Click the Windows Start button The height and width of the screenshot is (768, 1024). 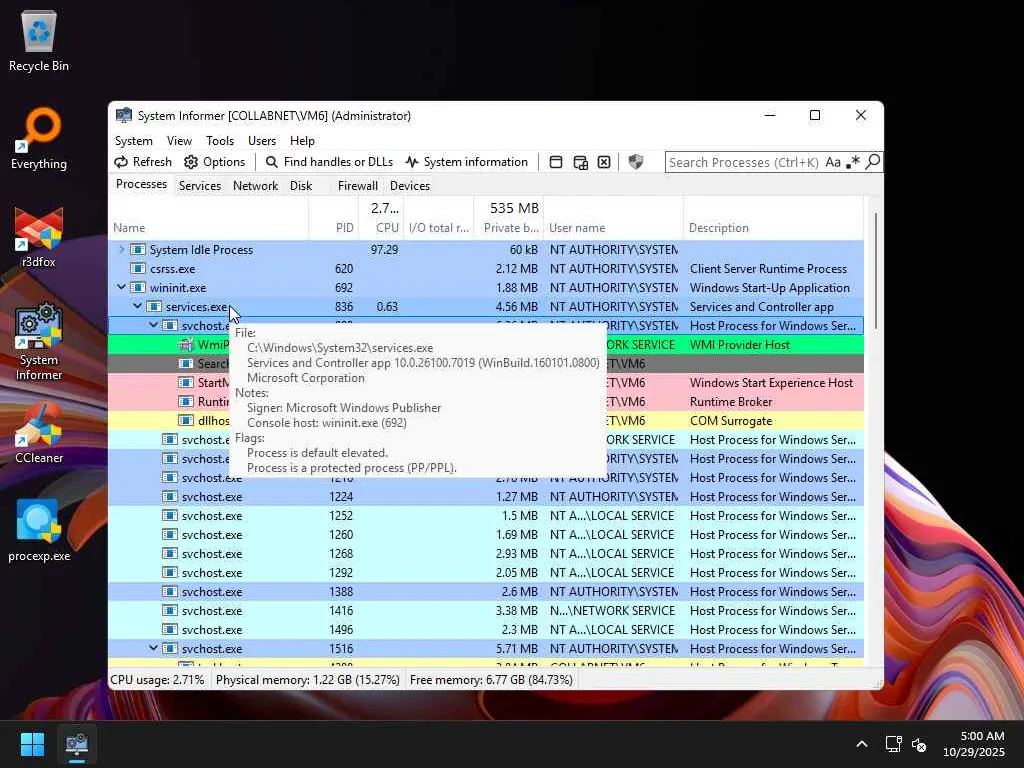coord(32,744)
